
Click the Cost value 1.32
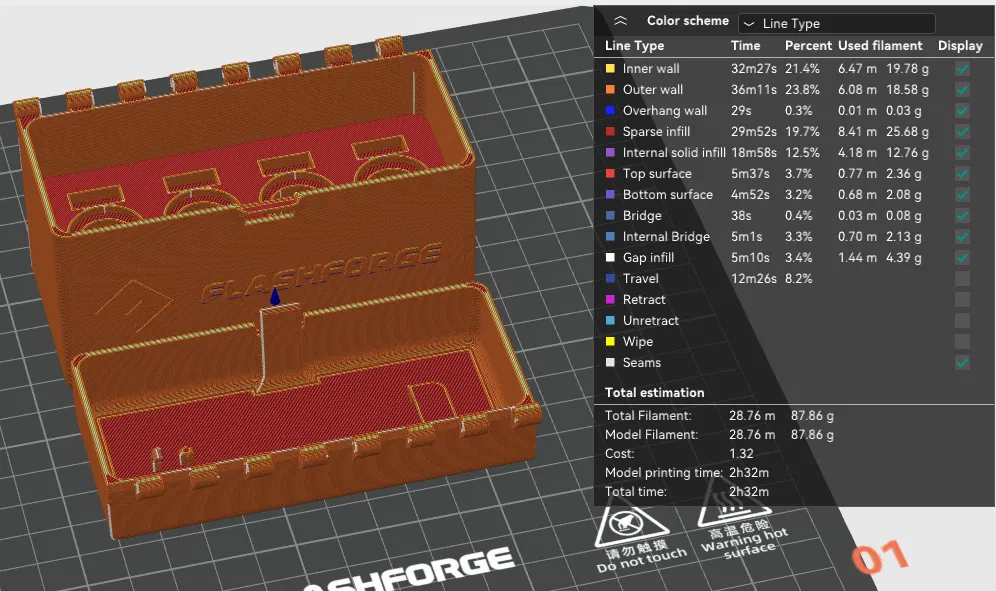tap(741, 454)
